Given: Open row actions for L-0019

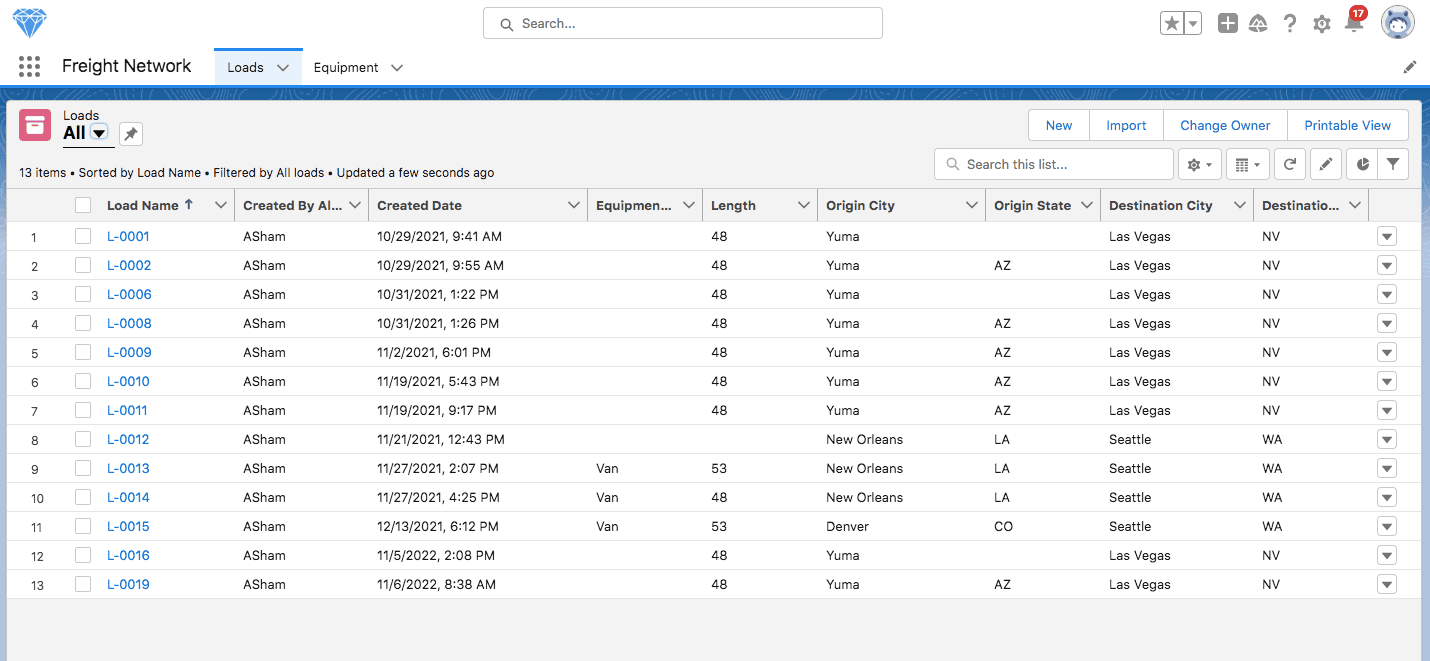Looking at the screenshot, I should click(x=1386, y=585).
